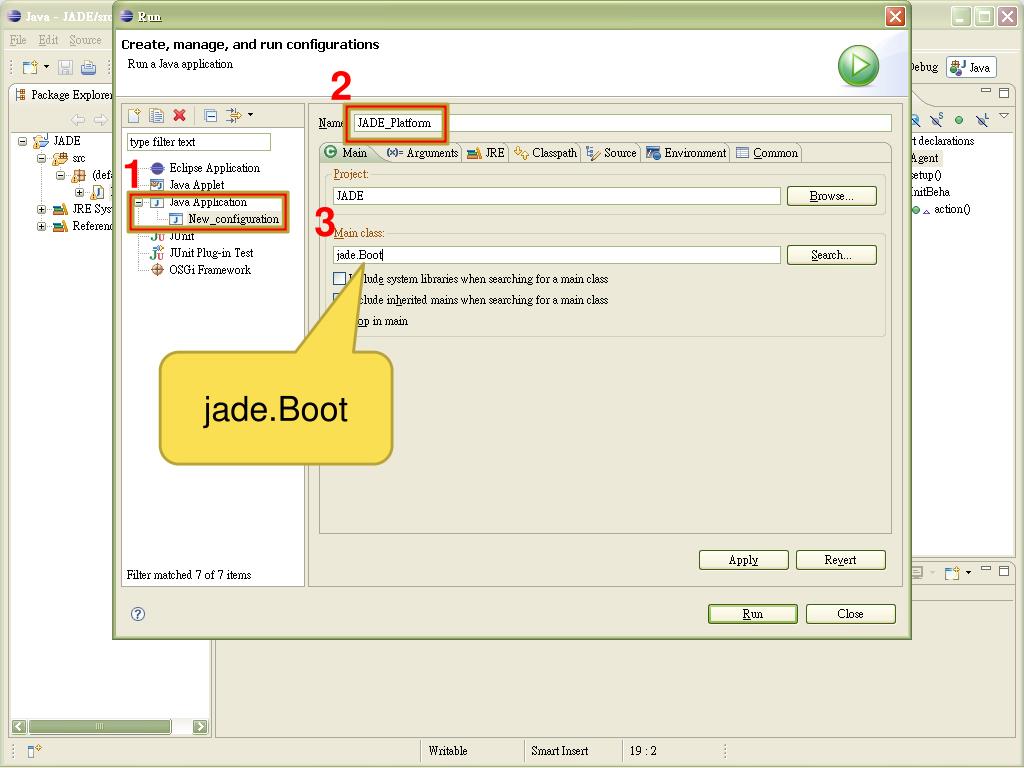Switch to the JRE tab
1024x768 pixels.
486,153
